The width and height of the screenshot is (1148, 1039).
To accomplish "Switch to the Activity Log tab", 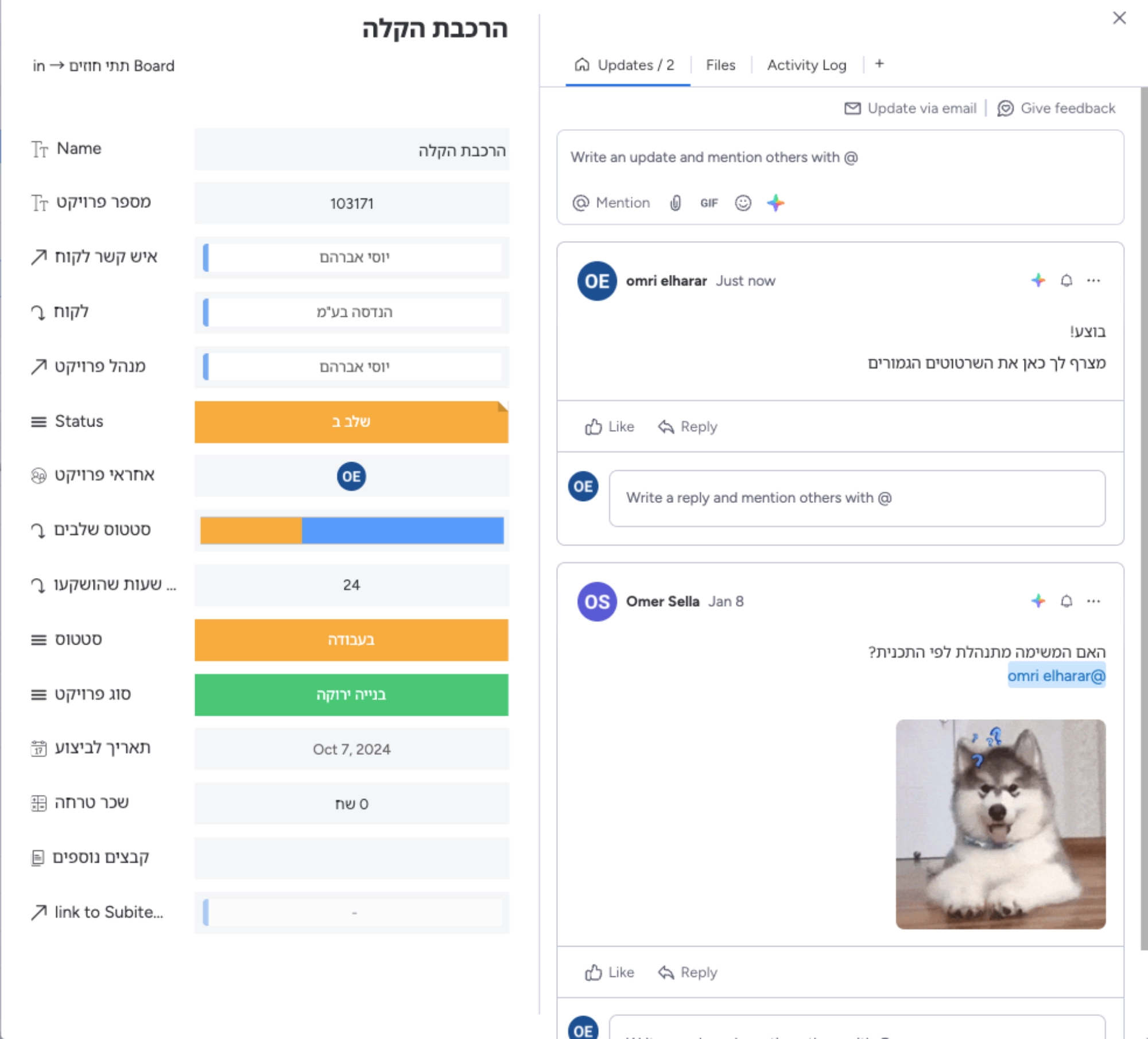I will coord(806,65).
